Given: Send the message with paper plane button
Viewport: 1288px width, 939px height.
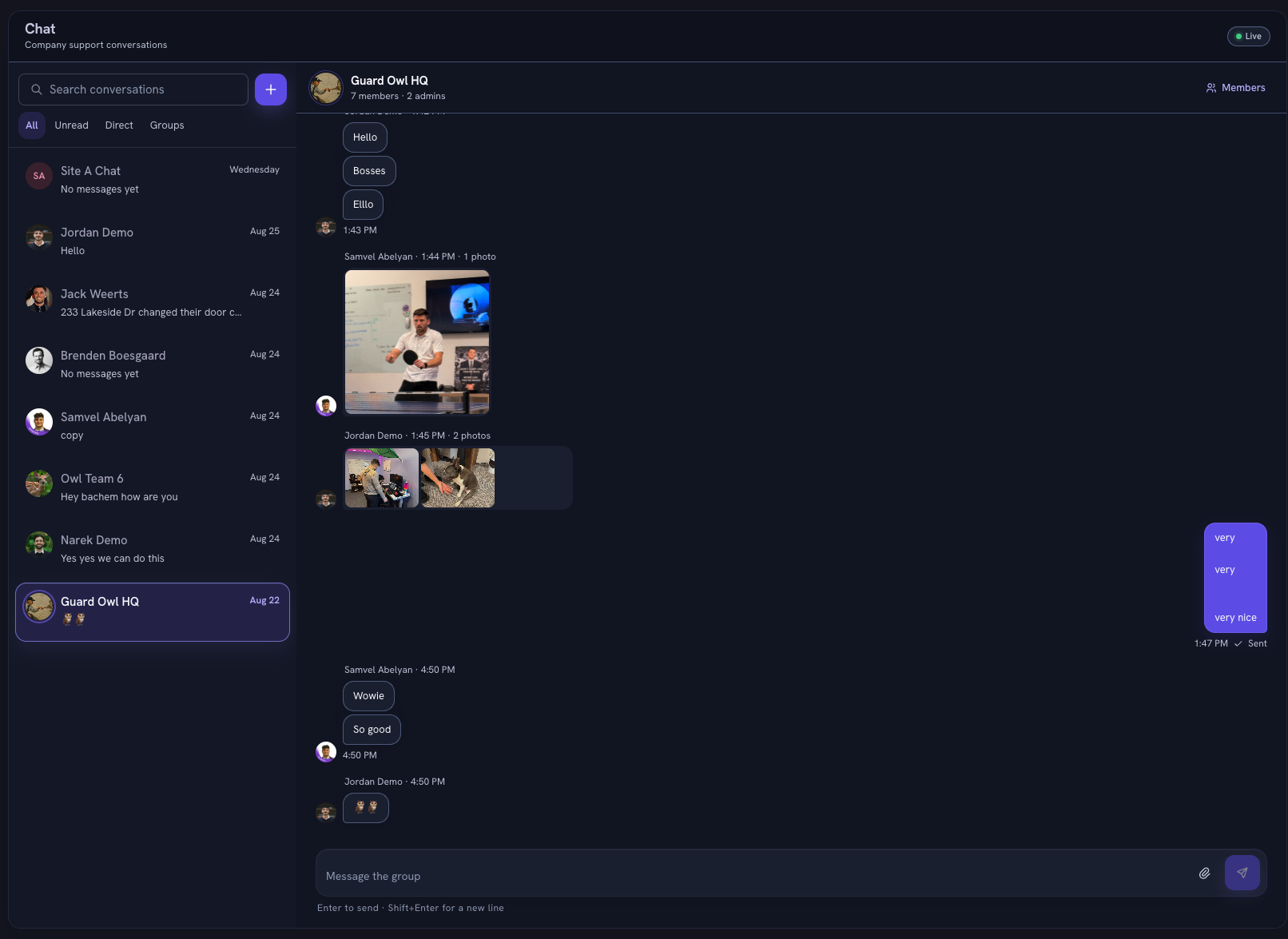Looking at the screenshot, I should pyautogui.click(x=1242, y=873).
